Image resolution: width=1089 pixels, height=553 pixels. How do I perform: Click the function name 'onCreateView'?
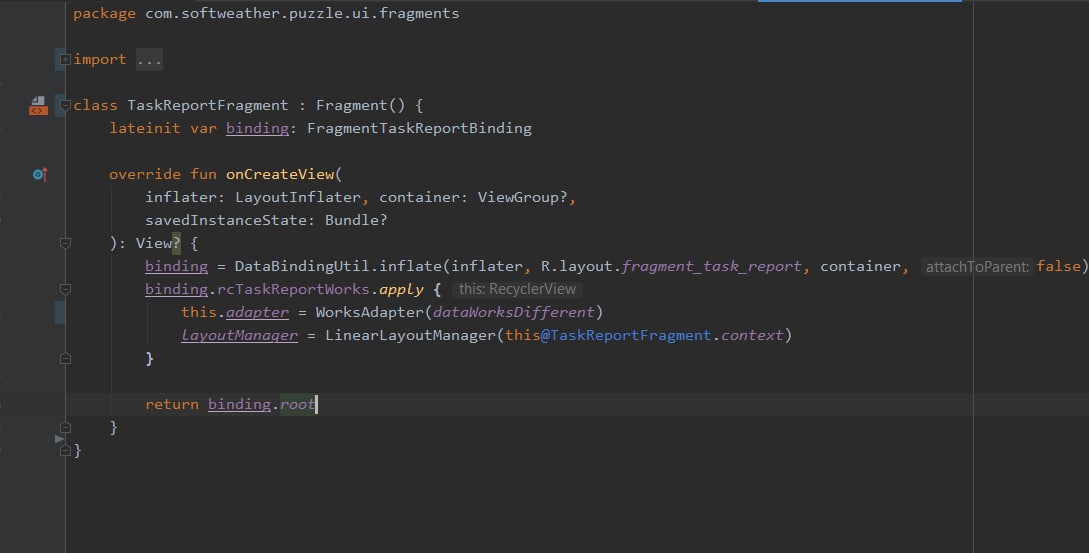280,174
